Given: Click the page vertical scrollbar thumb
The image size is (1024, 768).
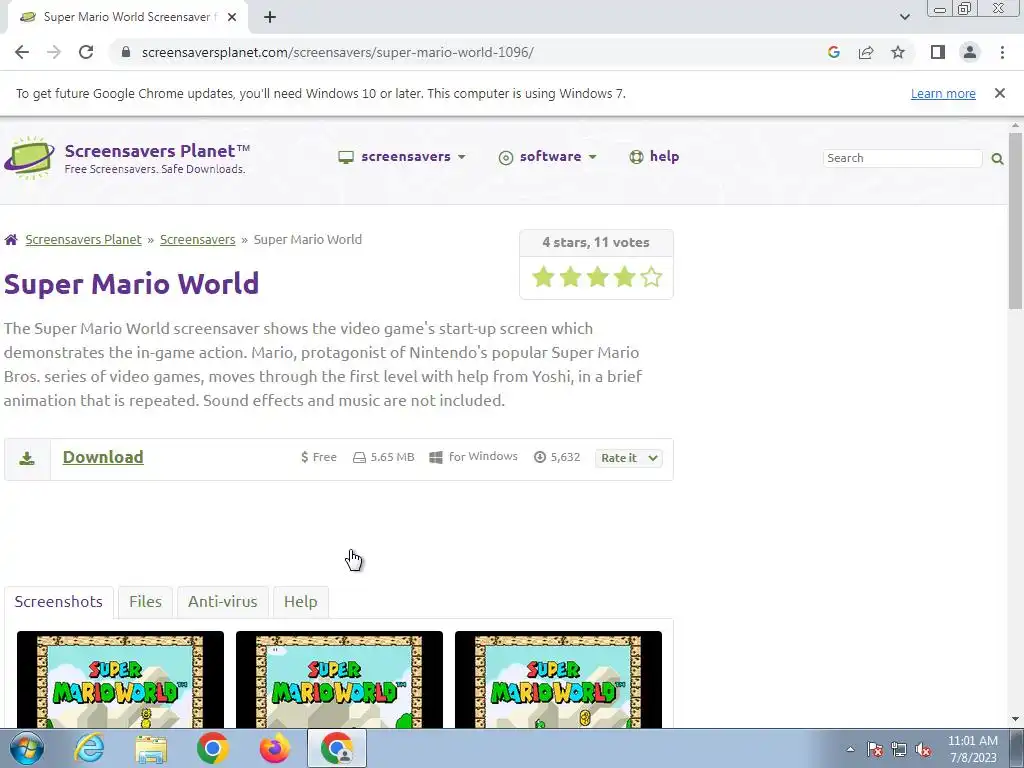Looking at the screenshot, I should tap(1015, 221).
